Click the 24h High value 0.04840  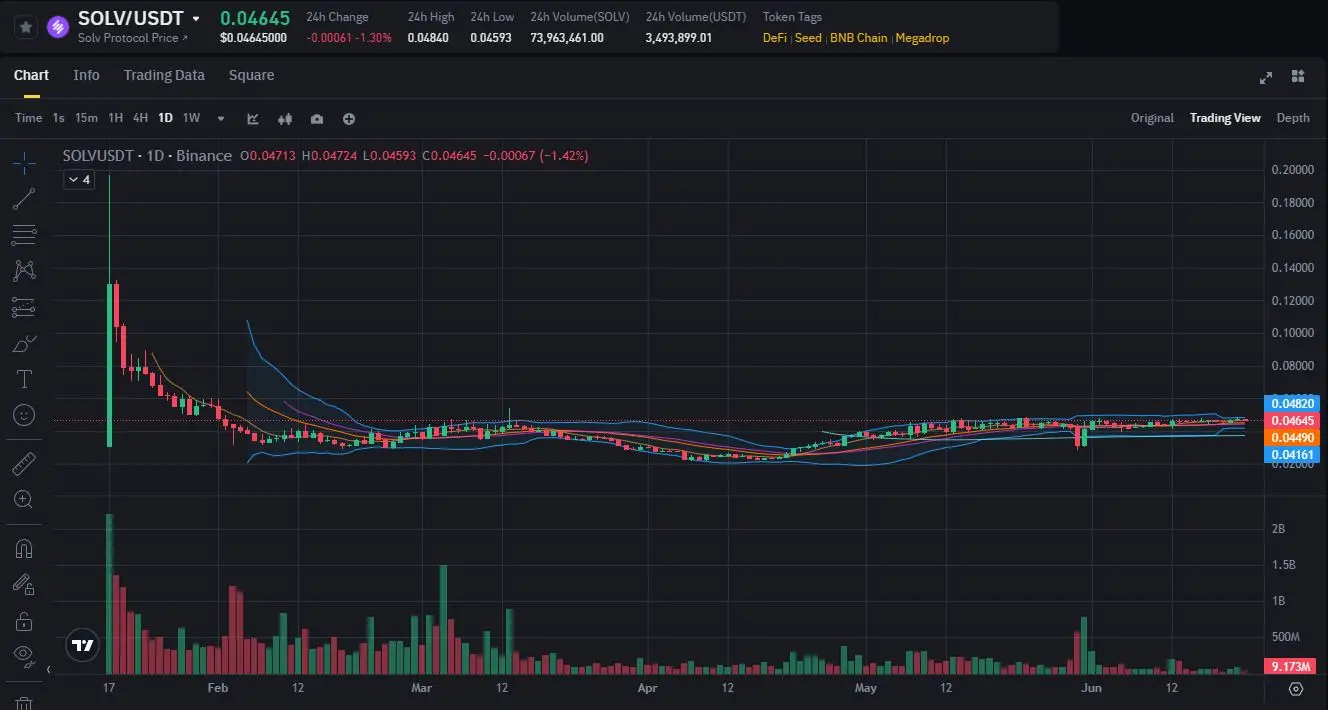[428, 38]
